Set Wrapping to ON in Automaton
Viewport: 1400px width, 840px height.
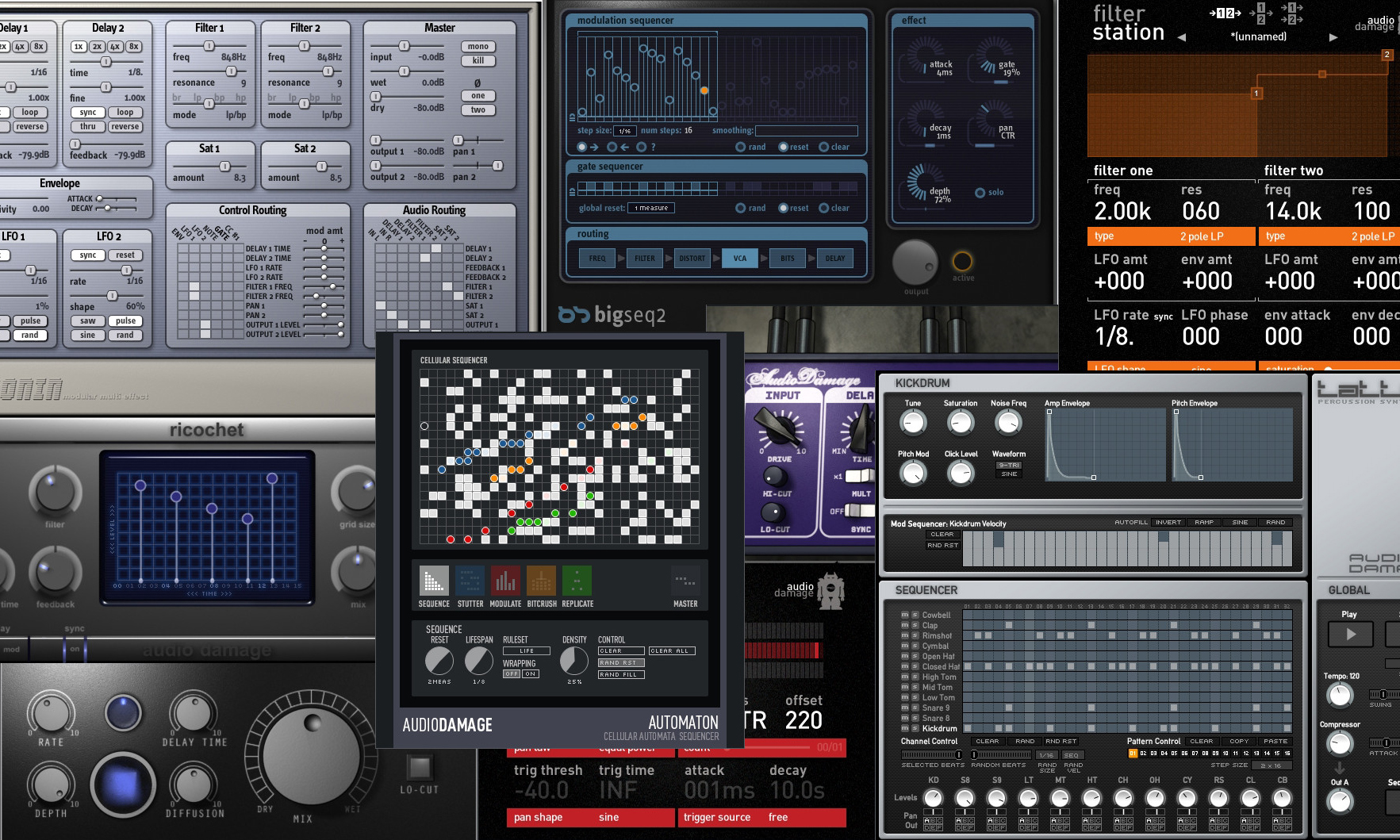click(x=530, y=674)
